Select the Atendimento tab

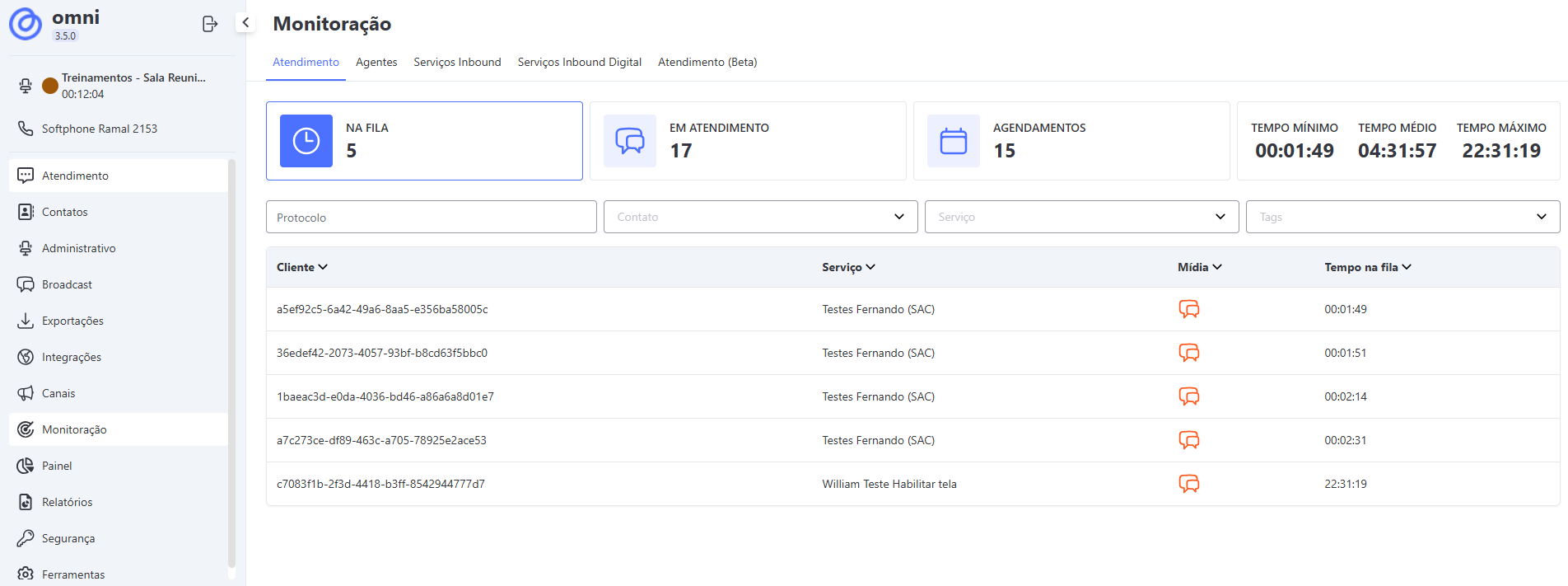306,62
